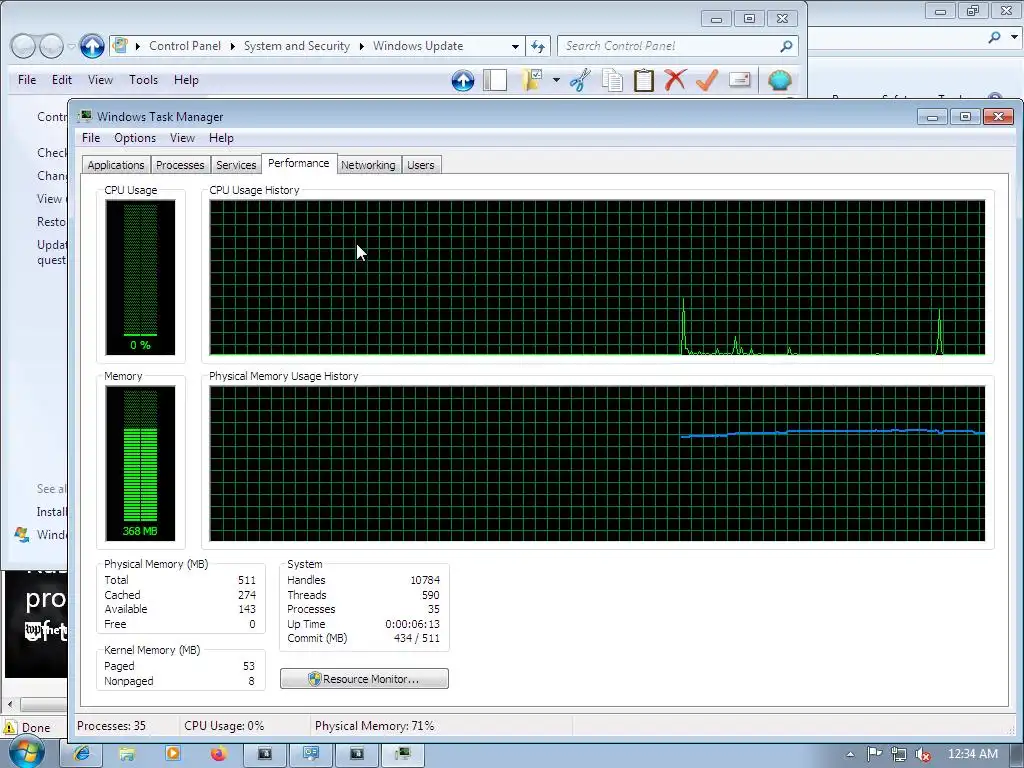
Task: Click the orange checkmark Properties icon
Action: 707,80
